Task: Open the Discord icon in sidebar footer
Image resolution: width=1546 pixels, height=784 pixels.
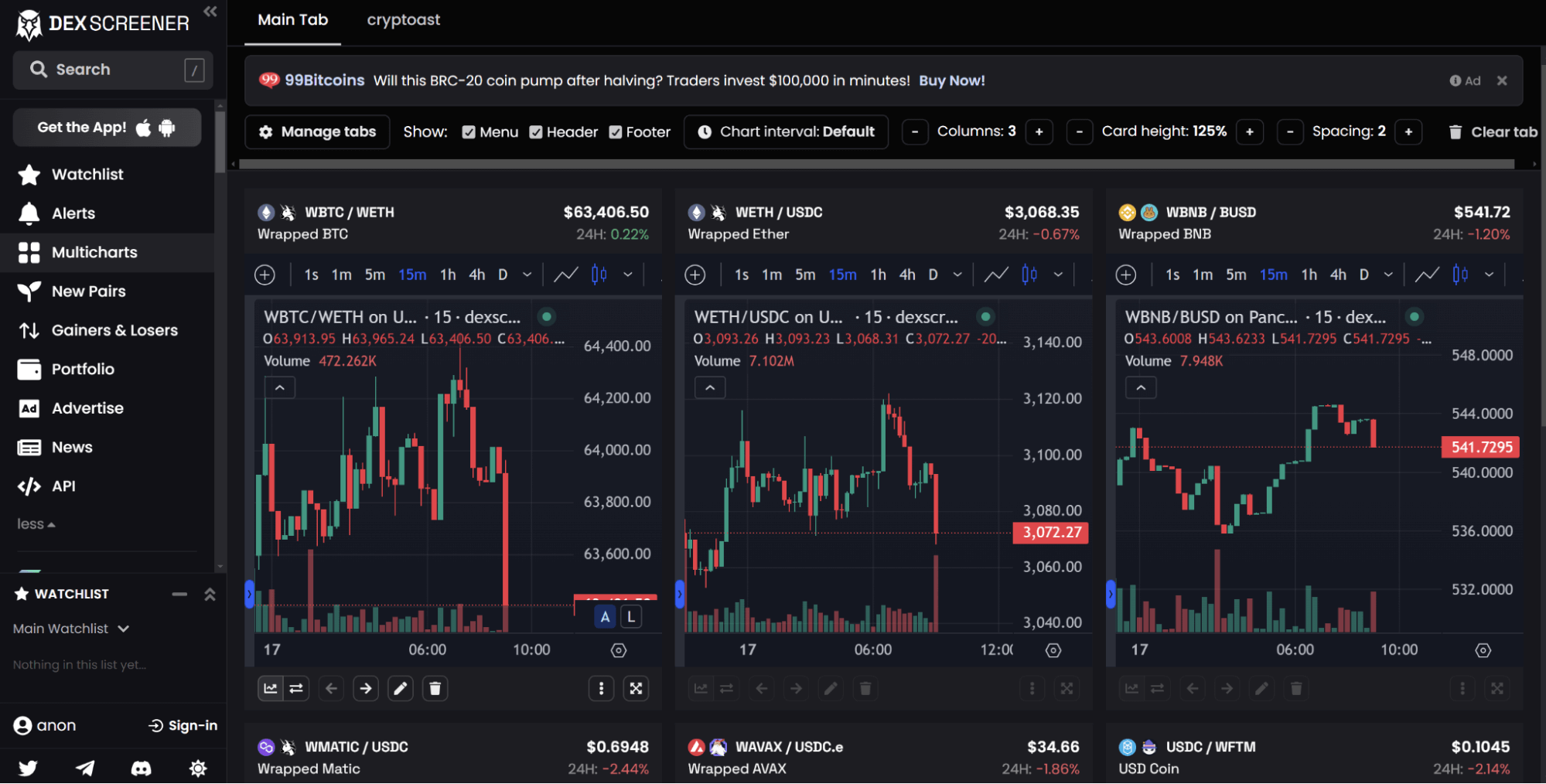Action: tap(141, 768)
